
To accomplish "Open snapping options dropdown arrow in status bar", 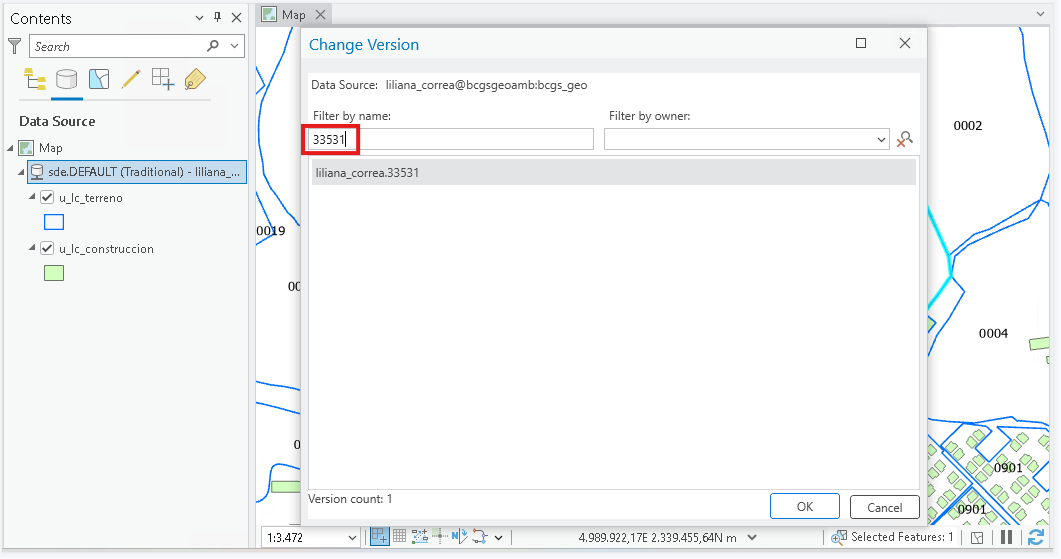I will click(x=499, y=537).
